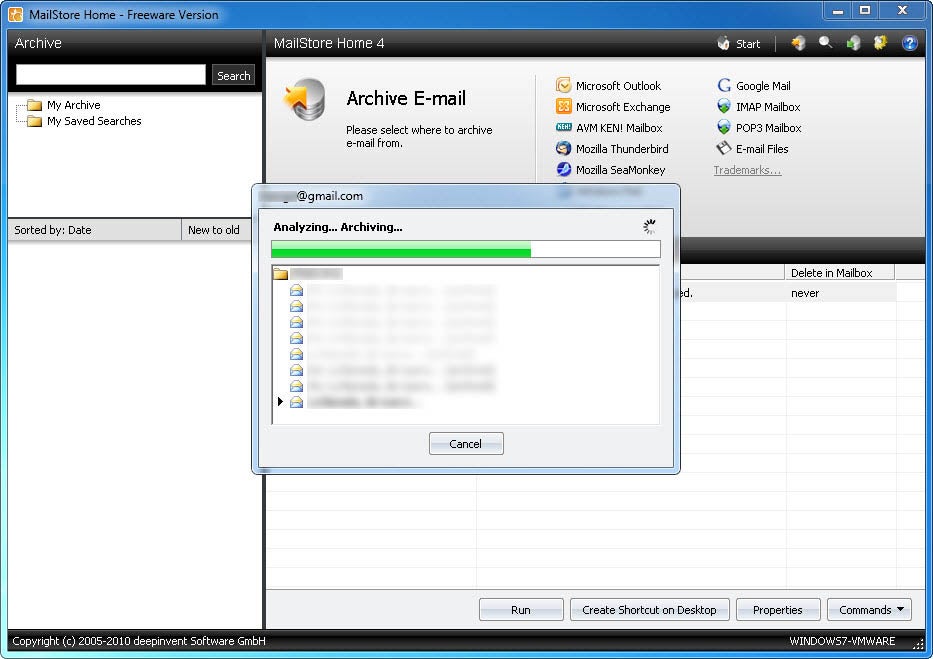Click the magnifier search toolbar icon
This screenshot has width=933, height=659.
click(825, 43)
